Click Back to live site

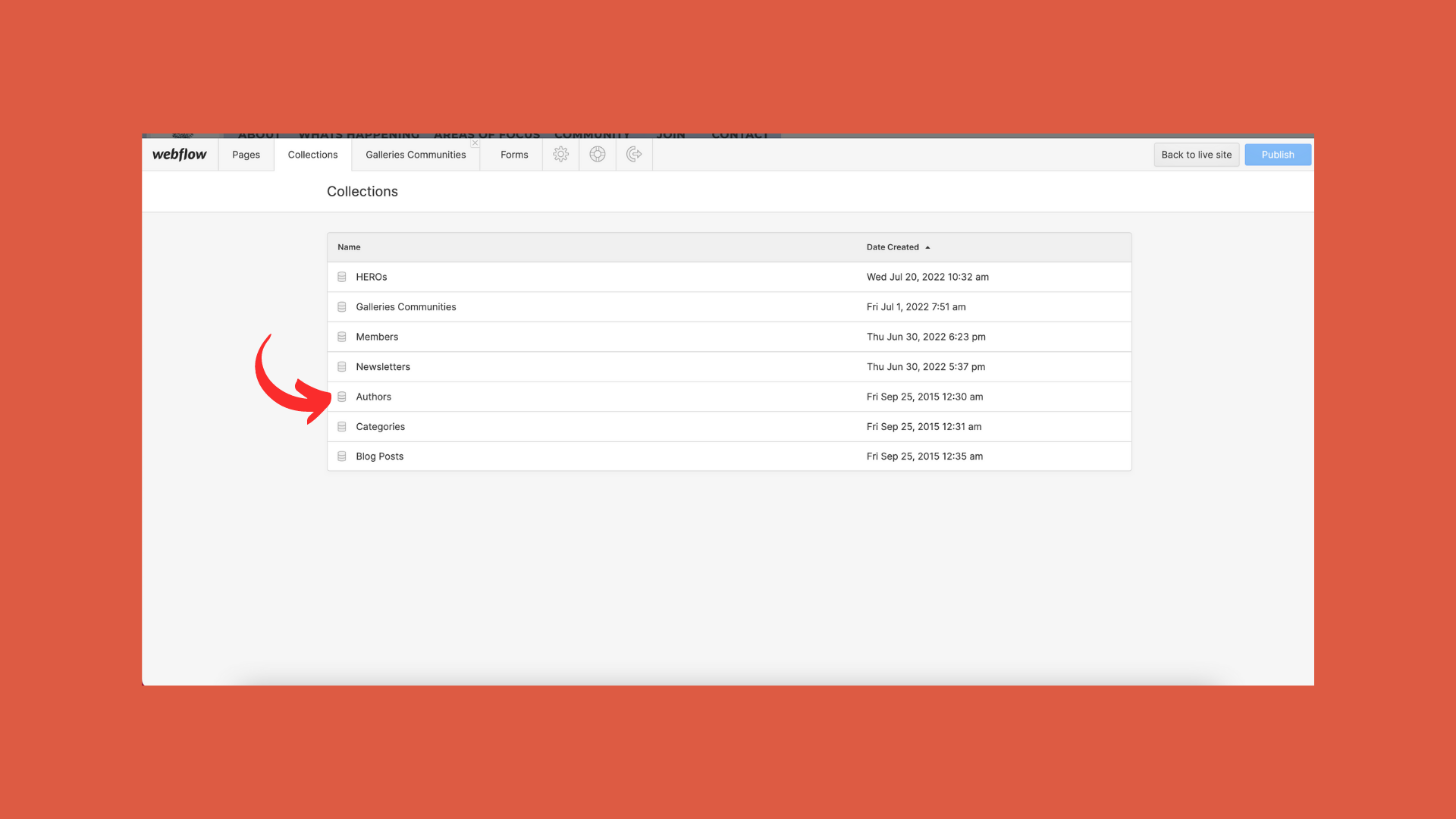[1196, 155]
